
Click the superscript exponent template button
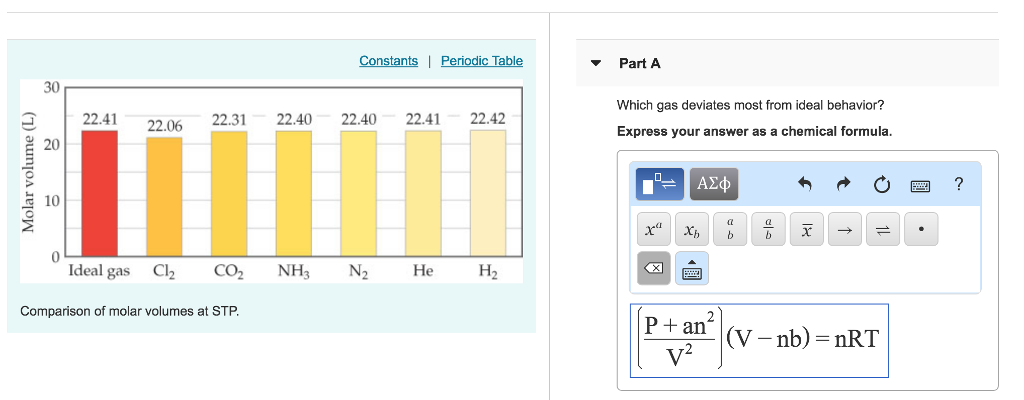point(653,231)
